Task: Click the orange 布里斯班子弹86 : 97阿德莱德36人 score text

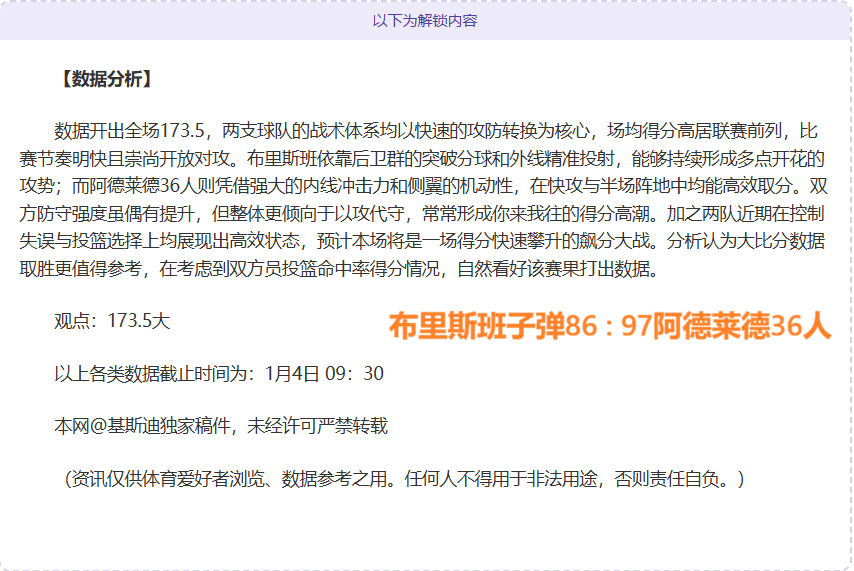Action: (609, 326)
